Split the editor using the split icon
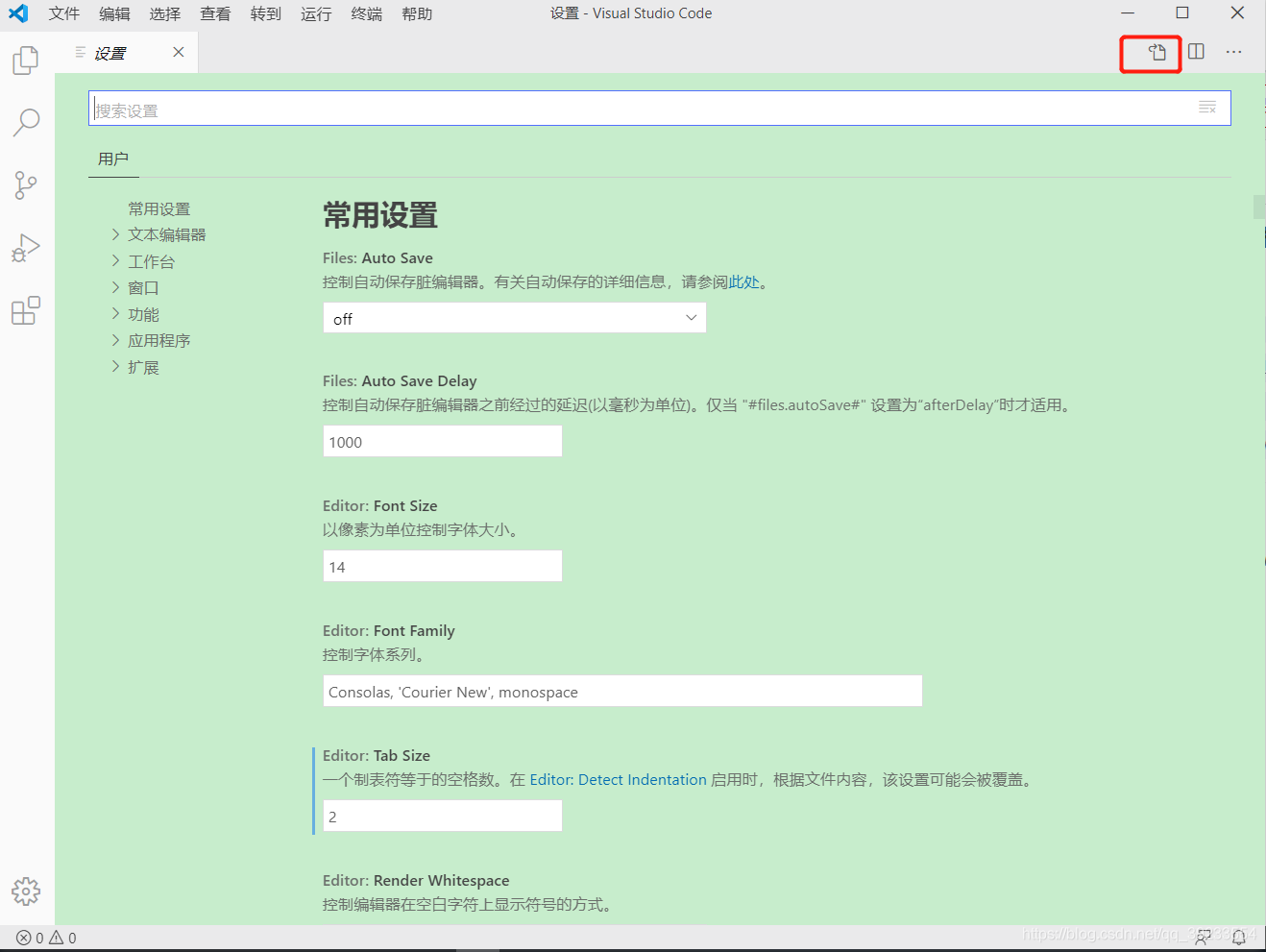This screenshot has height=952, width=1266. (x=1195, y=52)
